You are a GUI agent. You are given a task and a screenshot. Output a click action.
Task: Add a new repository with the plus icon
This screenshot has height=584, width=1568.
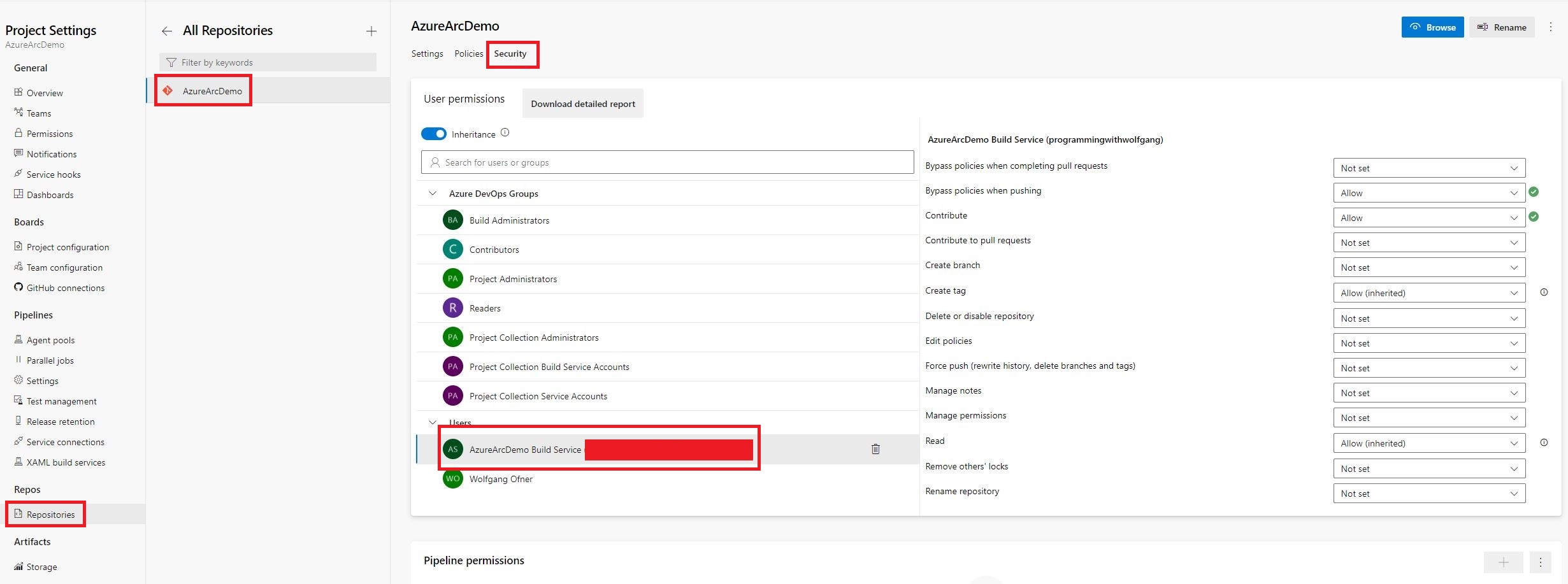coord(371,30)
